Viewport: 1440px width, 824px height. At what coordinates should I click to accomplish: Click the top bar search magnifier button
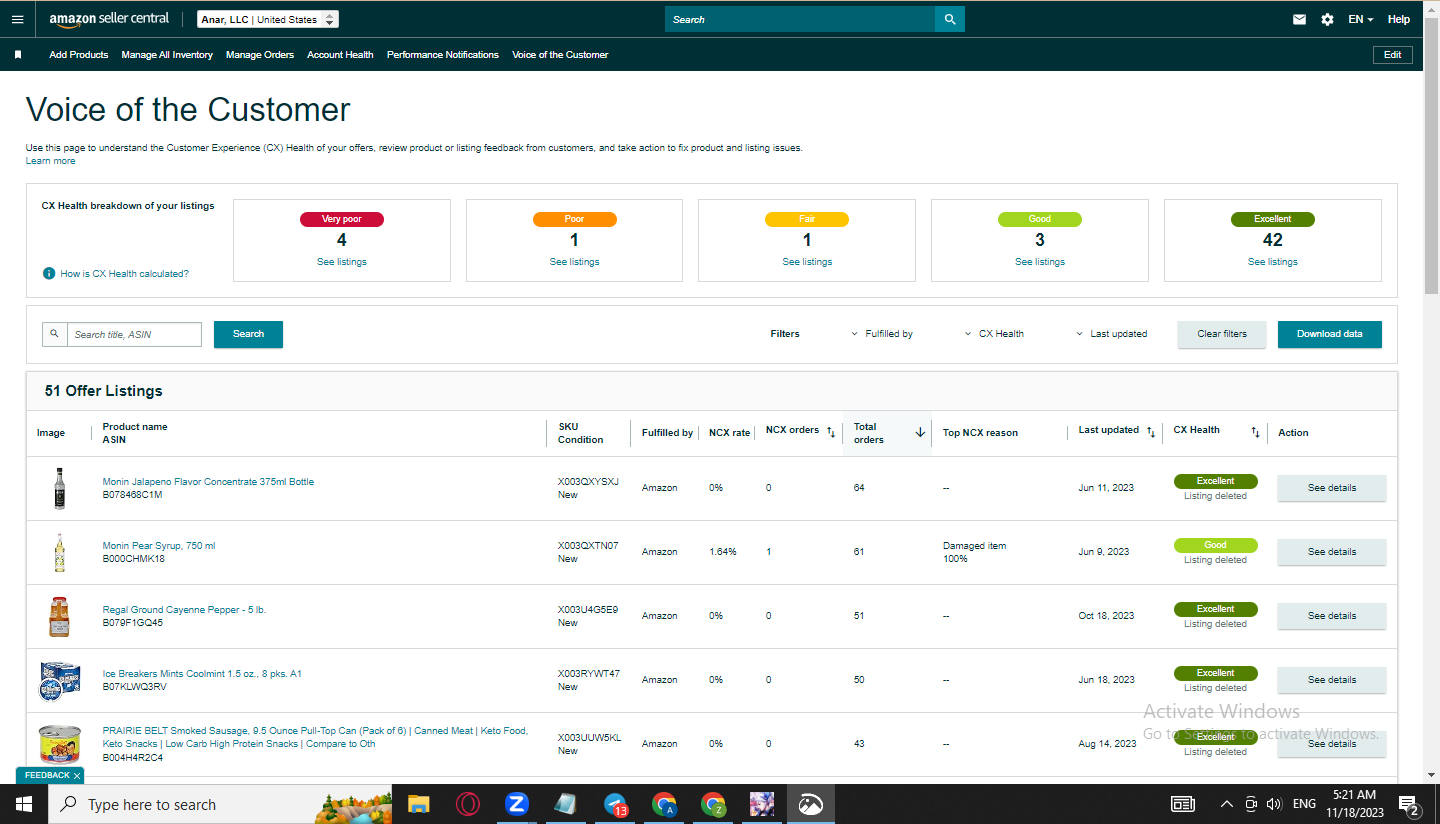950,19
